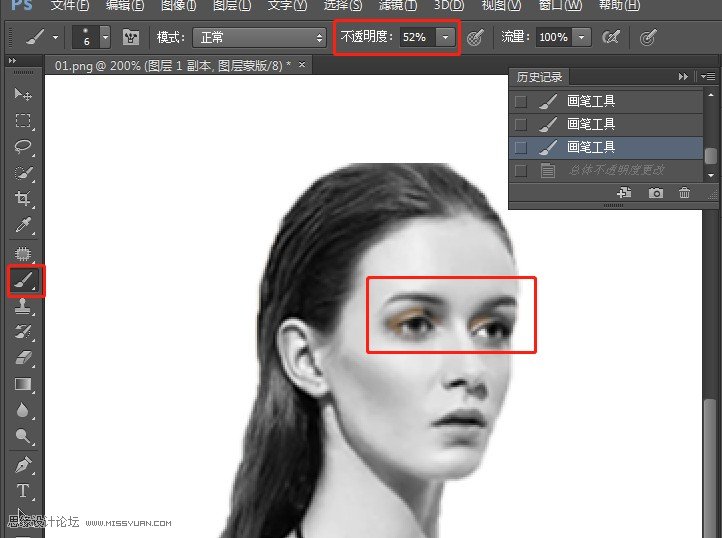Toggle history source box for selected 画笔工具
The height and width of the screenshot is (538, 722).
[521, 148]
